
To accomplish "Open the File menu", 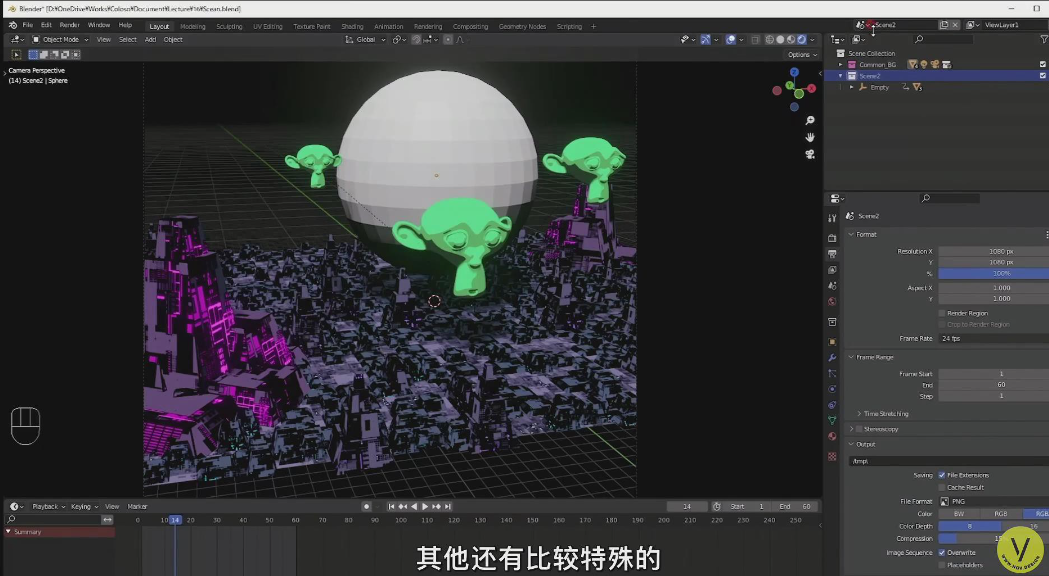I will tap(27, 25).
